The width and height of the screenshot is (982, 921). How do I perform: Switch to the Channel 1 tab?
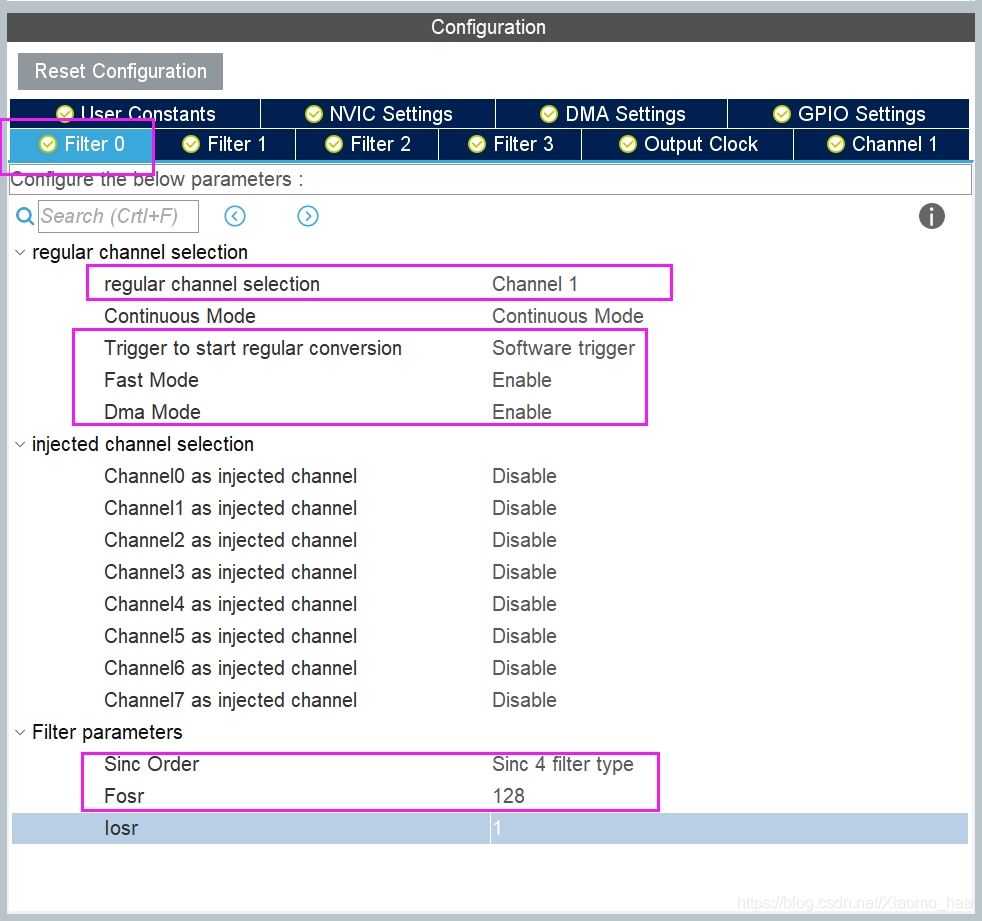(x=881, y=144)
